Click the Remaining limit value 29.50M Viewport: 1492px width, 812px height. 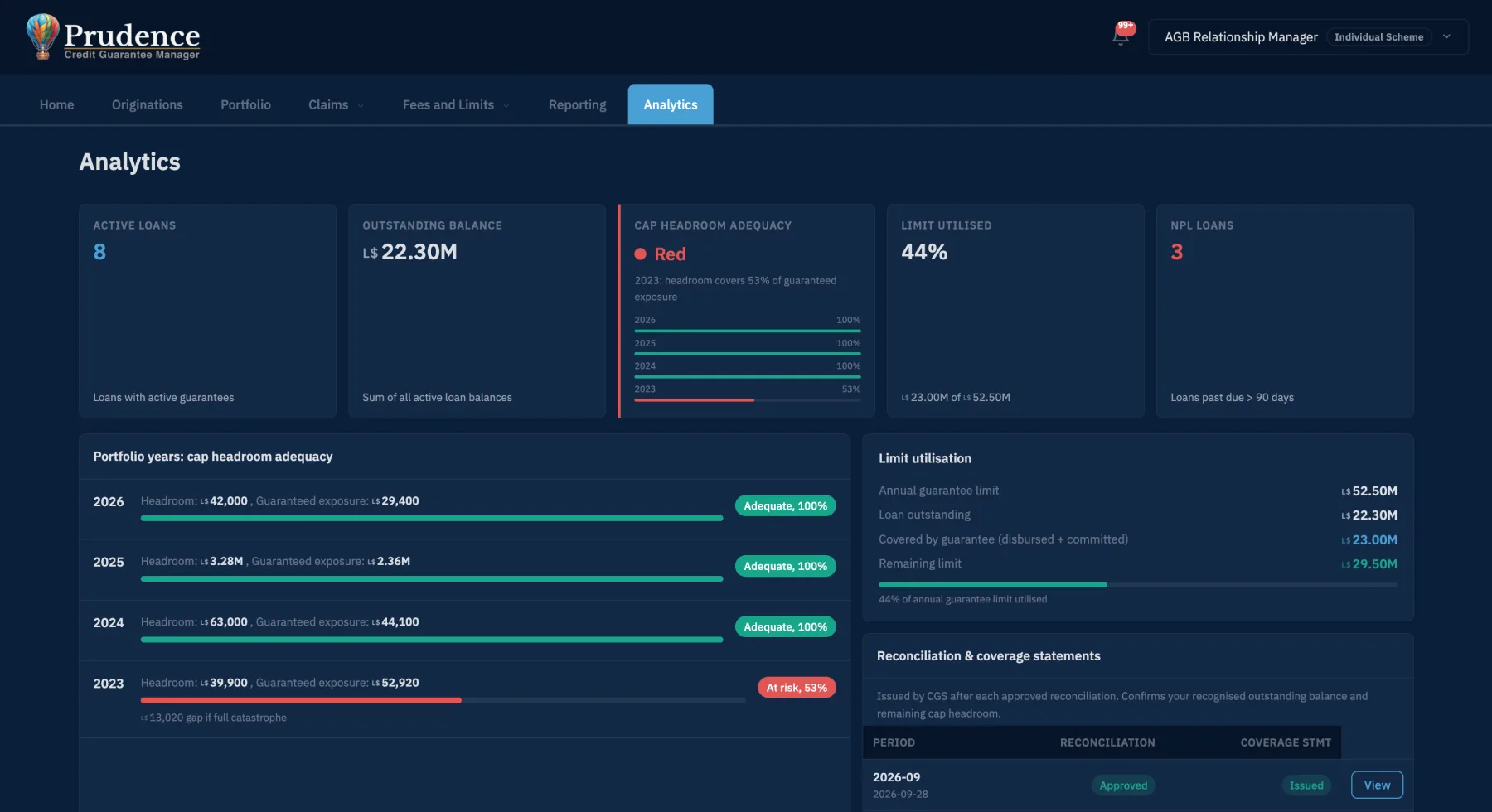pos(1369,563)
